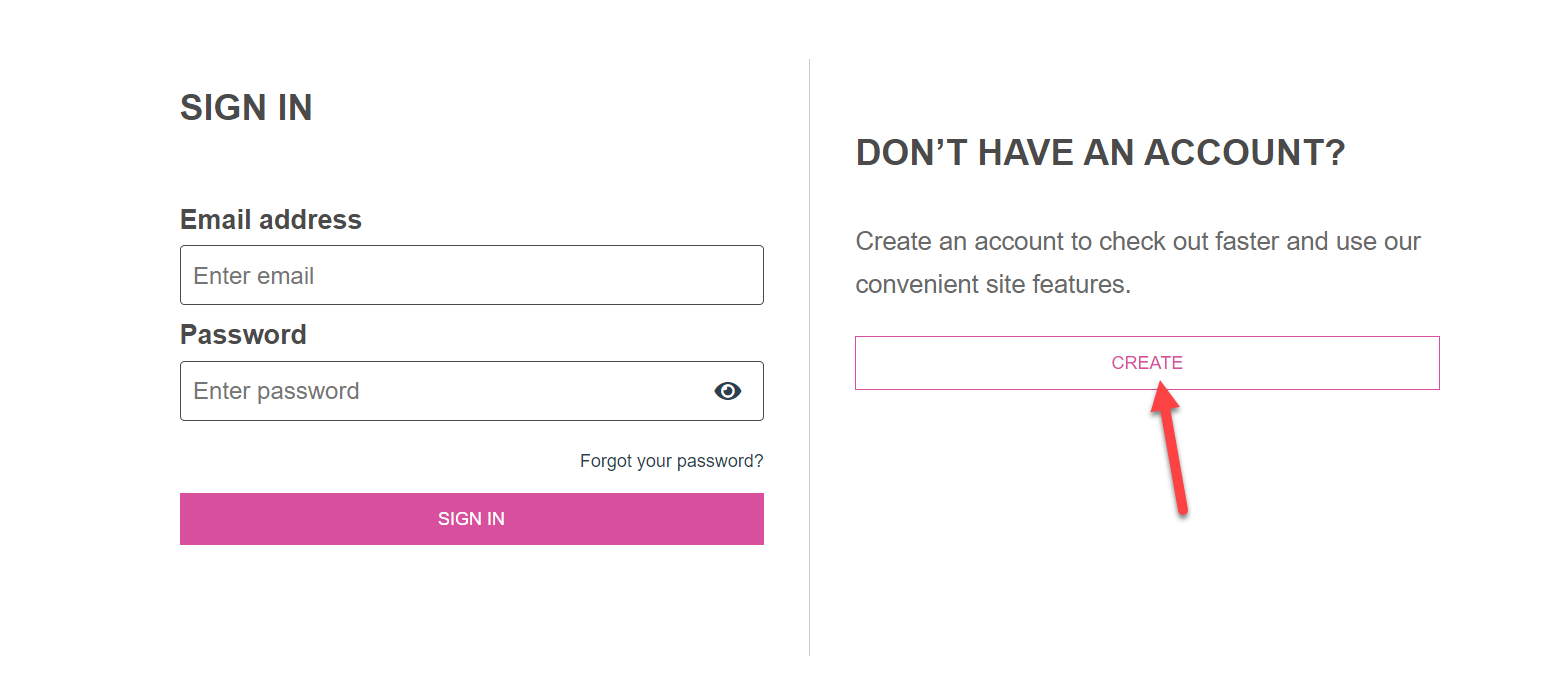Select the SIGN IN heading text
Image resolution: width=1549 pixels, height=690 pixels.
(246, 108)
